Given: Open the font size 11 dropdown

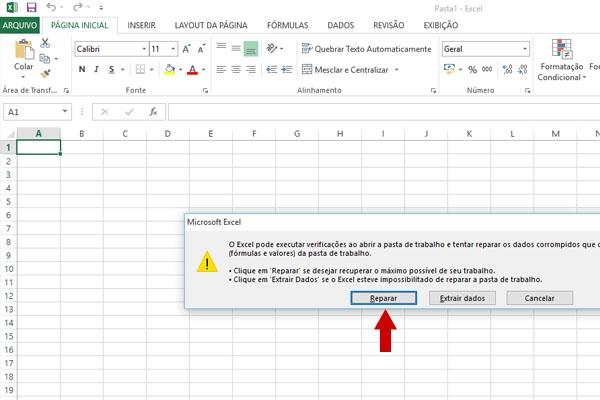Looking at the screenshot, I should click(x=173, y=49).
